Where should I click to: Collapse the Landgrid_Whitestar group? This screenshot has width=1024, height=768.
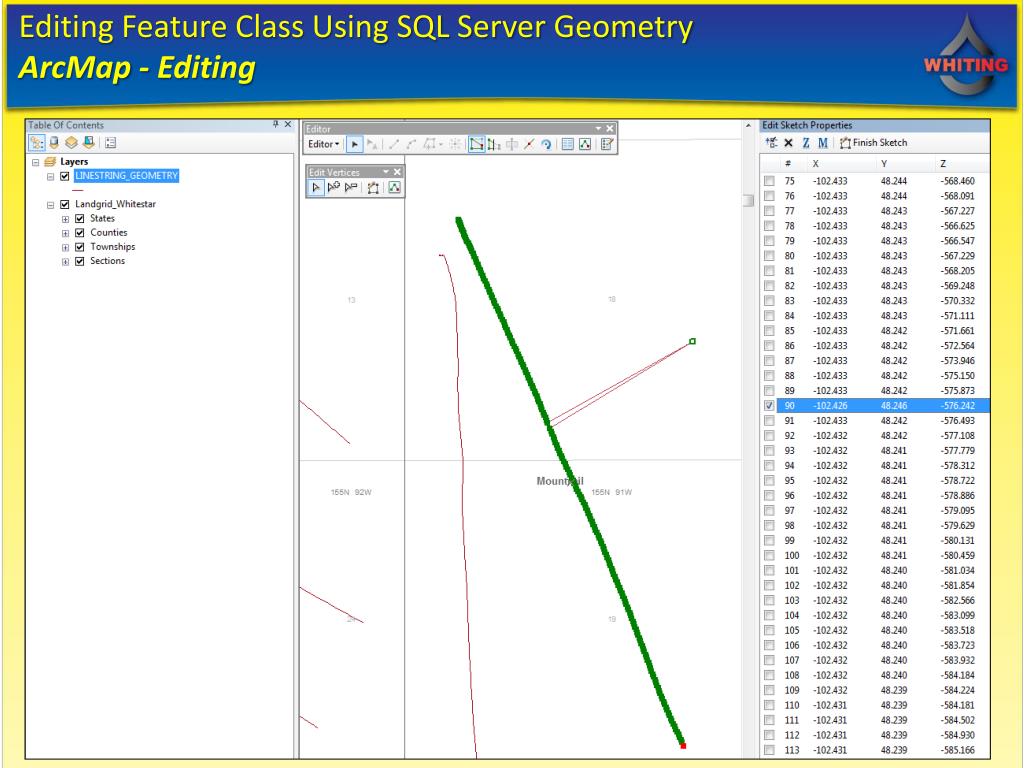(x=50, y=205)
